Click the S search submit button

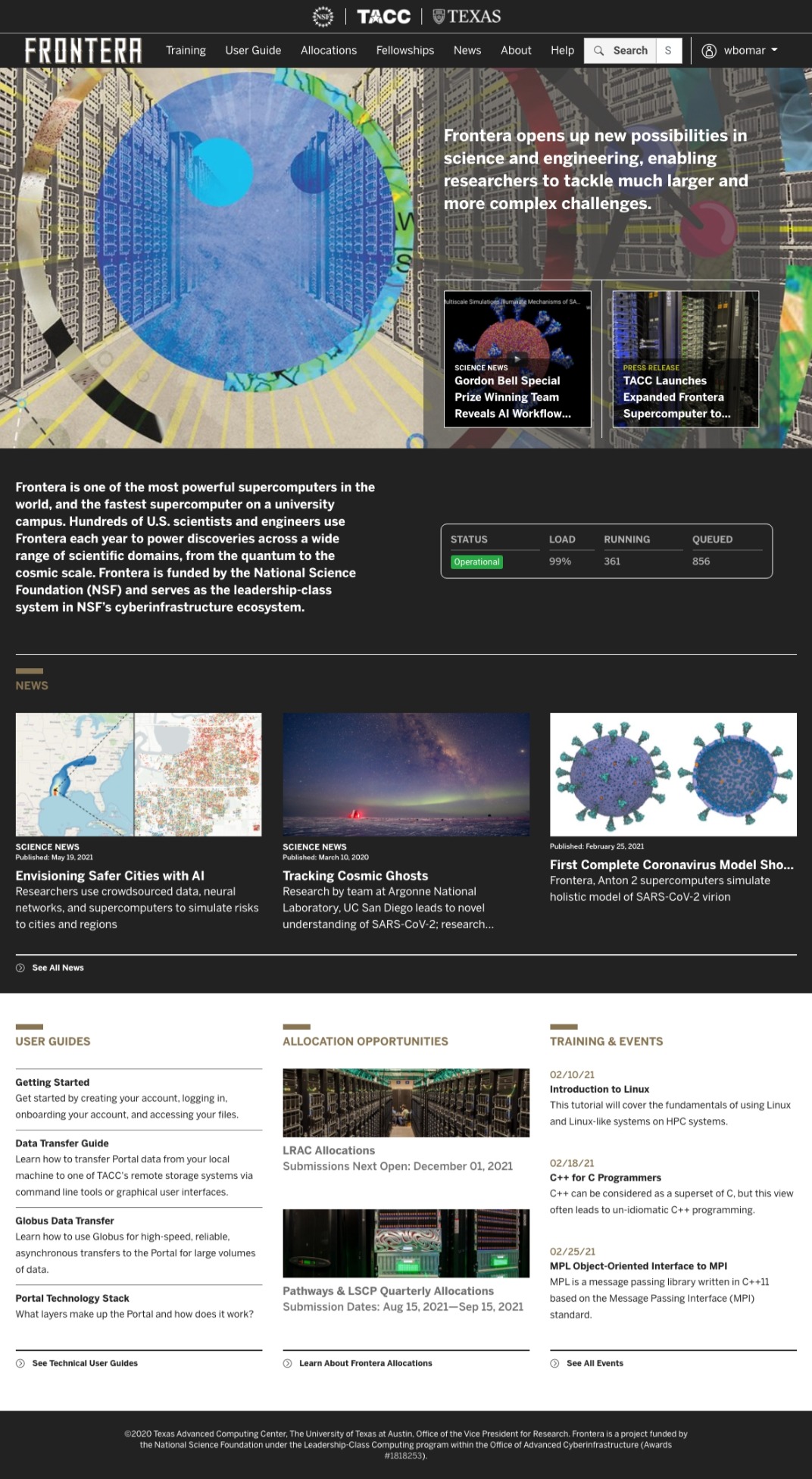[x=668, y=51]
